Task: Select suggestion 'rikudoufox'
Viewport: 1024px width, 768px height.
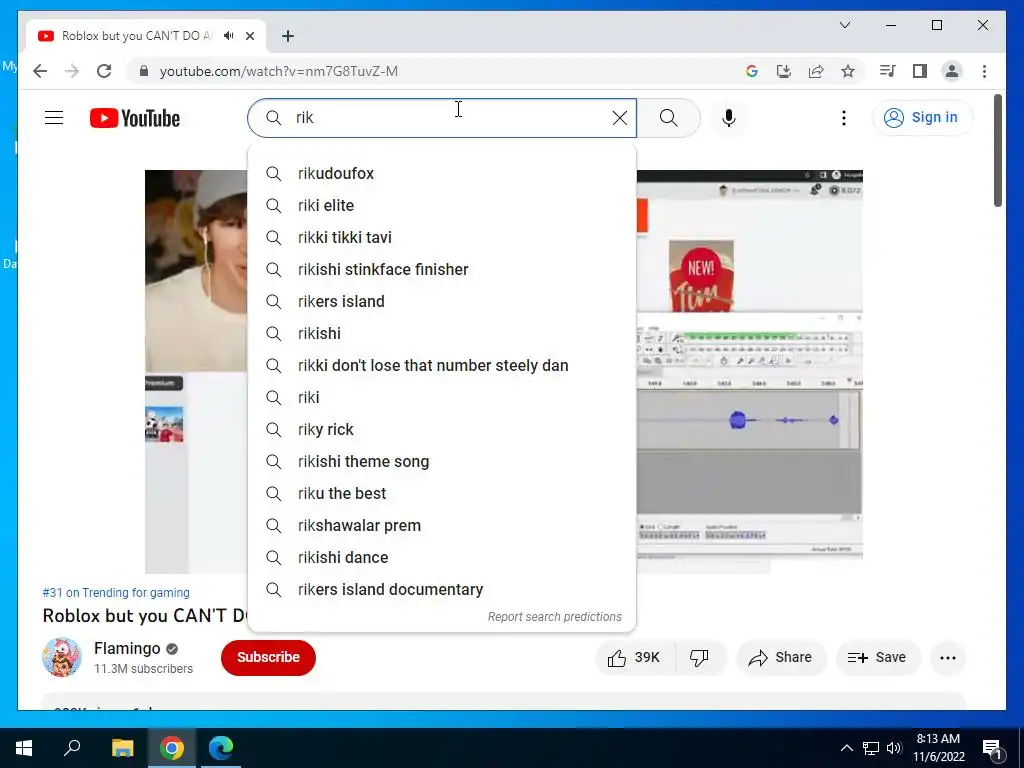Action: (x=442, y=174)
